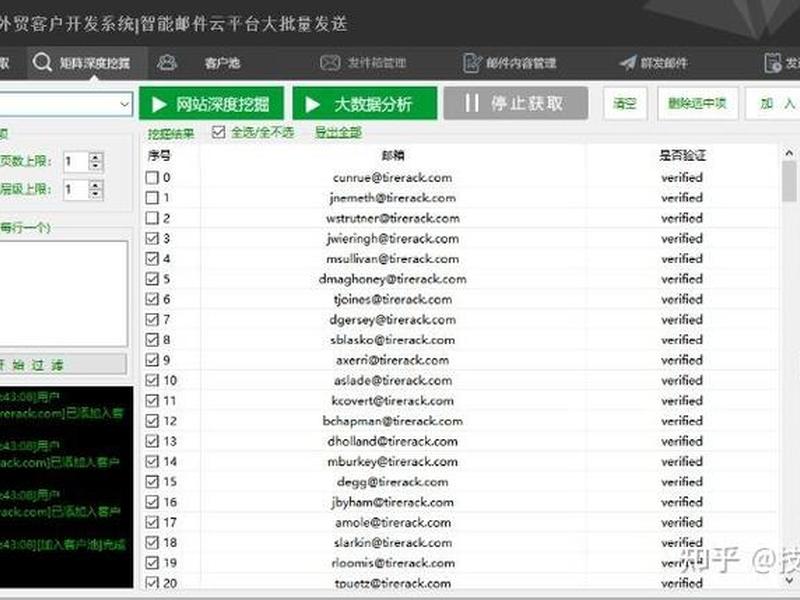Screen dimensions: 800x600
Task: Uncheck row 8 sblasko@tirerack.com checkbox
Action: pos(152,340)
